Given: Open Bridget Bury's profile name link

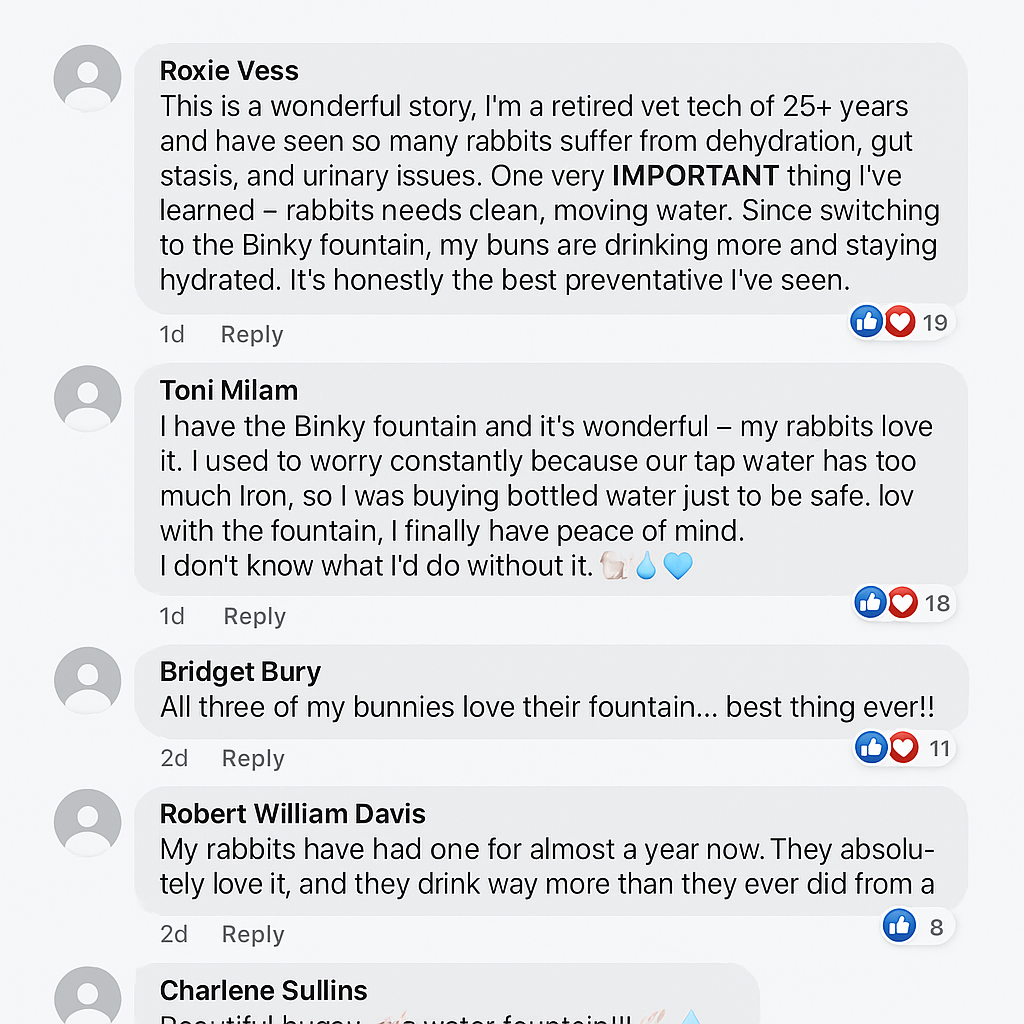Looking at the screenshot, I should [x=240, y=672].
